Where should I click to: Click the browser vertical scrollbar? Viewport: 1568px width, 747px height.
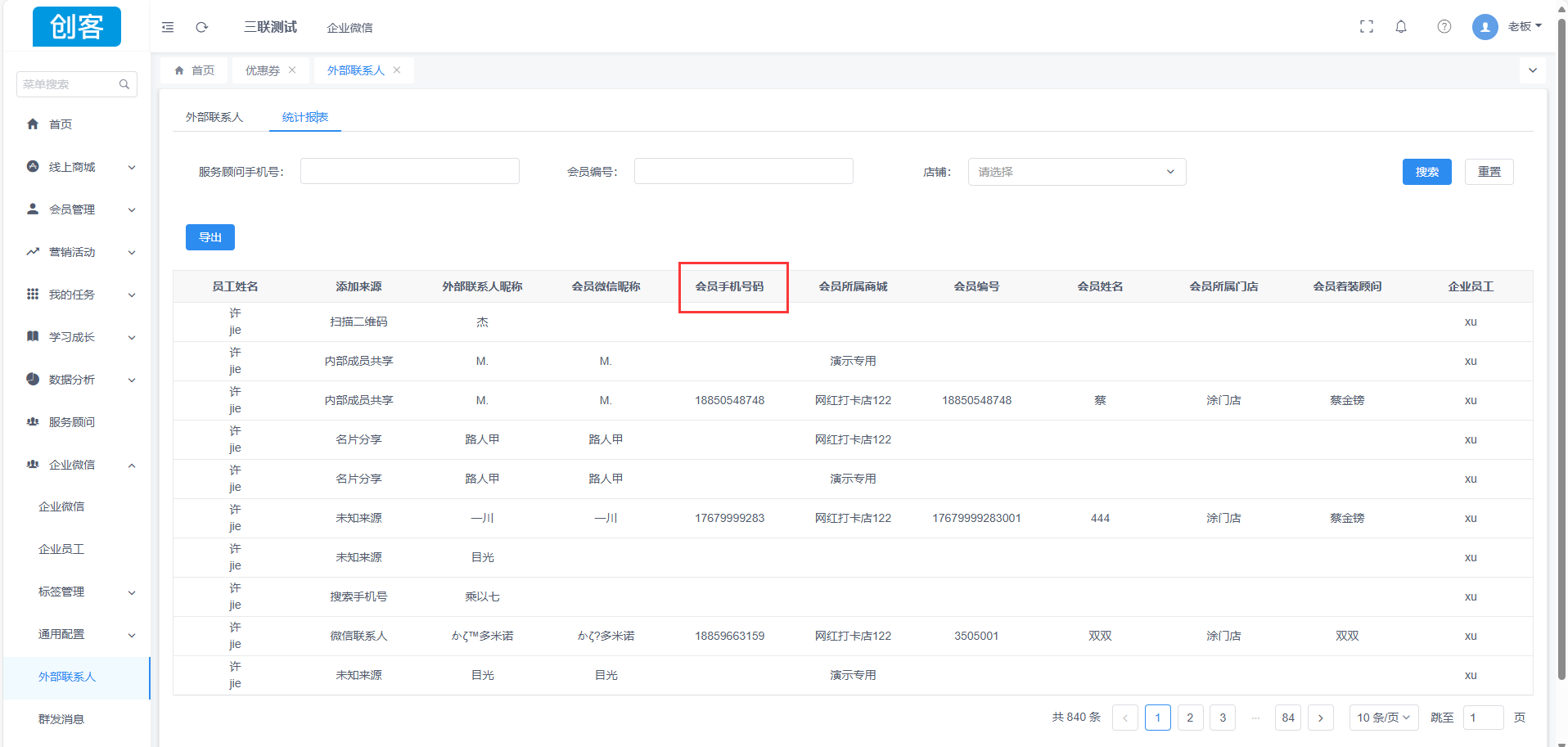1561,349
